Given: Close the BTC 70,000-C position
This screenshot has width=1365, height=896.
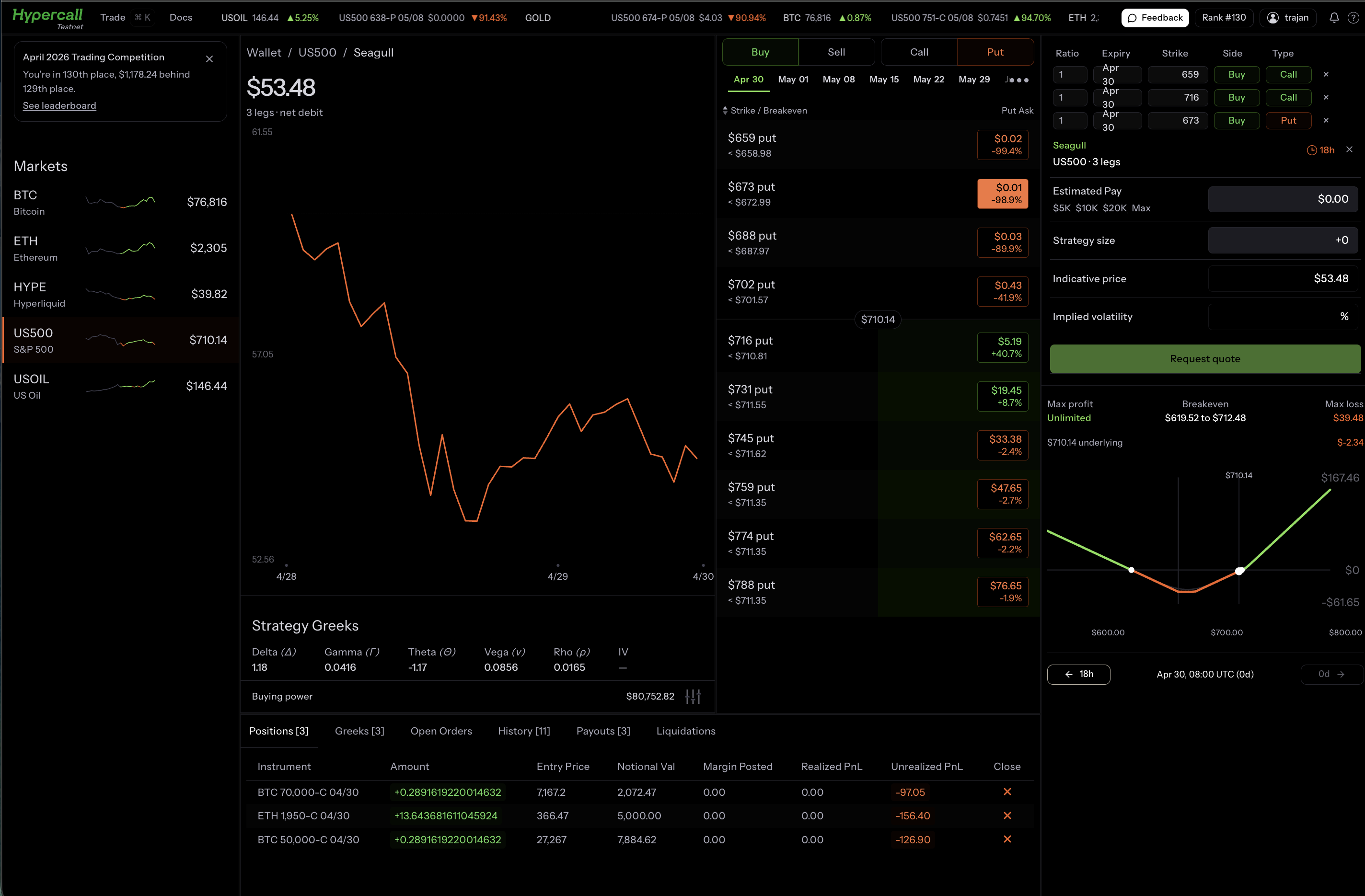Looking at the screenshot, I should tap(1007, 792).
